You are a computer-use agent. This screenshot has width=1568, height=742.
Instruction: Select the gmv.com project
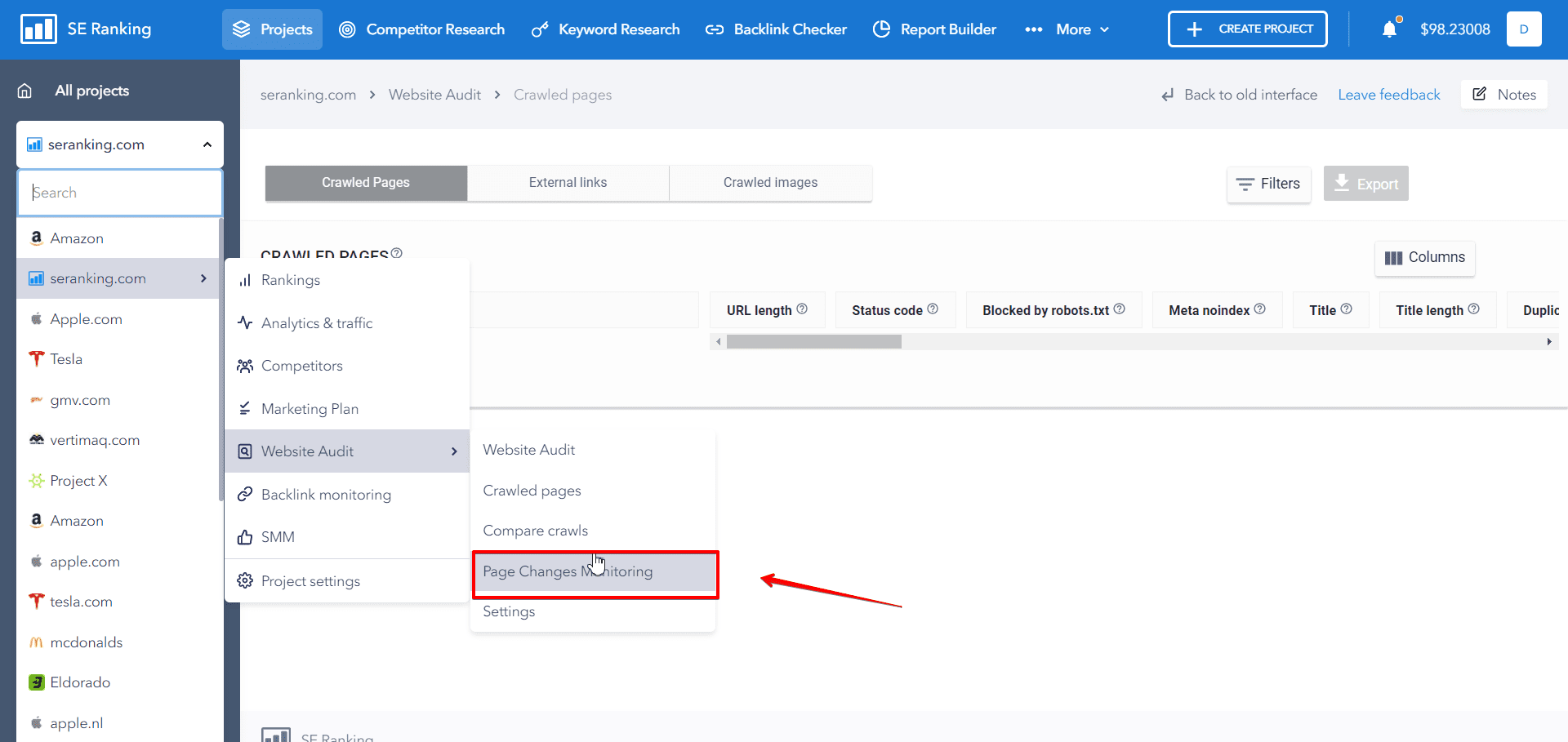118,400
